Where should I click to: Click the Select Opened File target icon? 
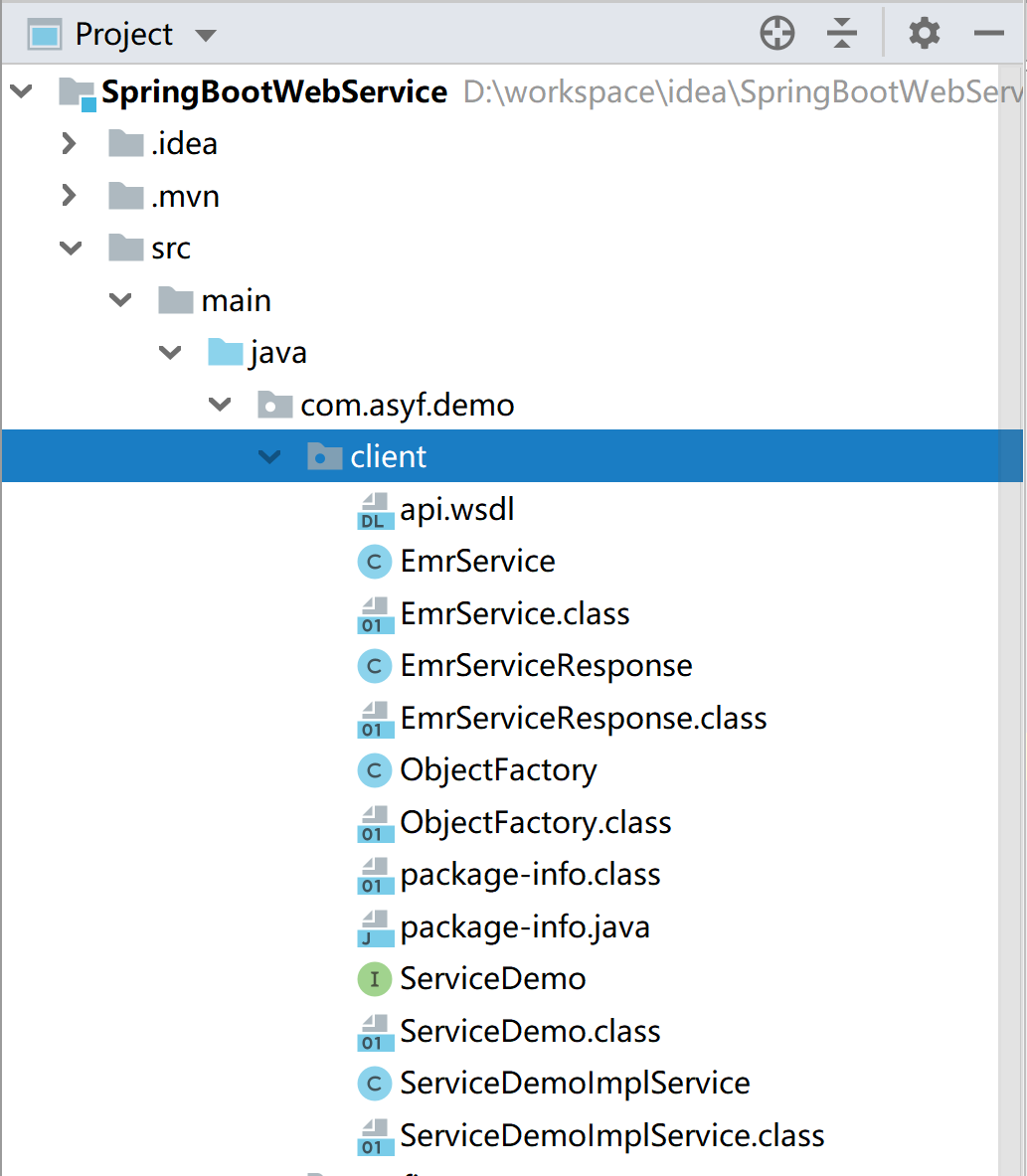point(776,33)
